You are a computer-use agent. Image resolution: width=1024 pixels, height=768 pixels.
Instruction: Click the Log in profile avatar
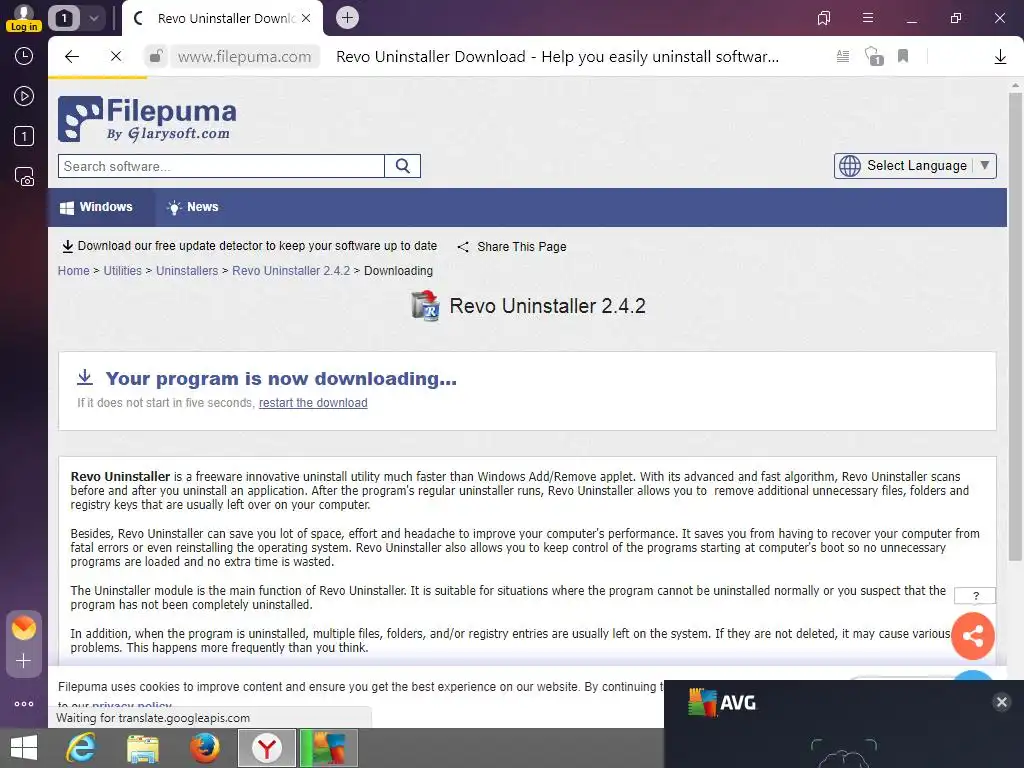click(x=24, y=17)
